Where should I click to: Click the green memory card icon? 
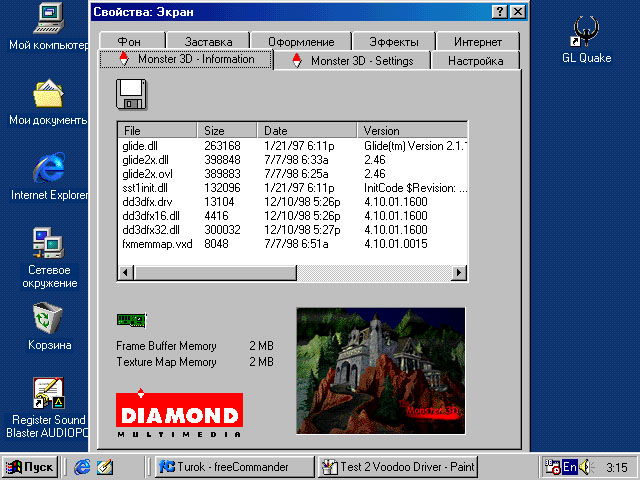click(131, 320)
